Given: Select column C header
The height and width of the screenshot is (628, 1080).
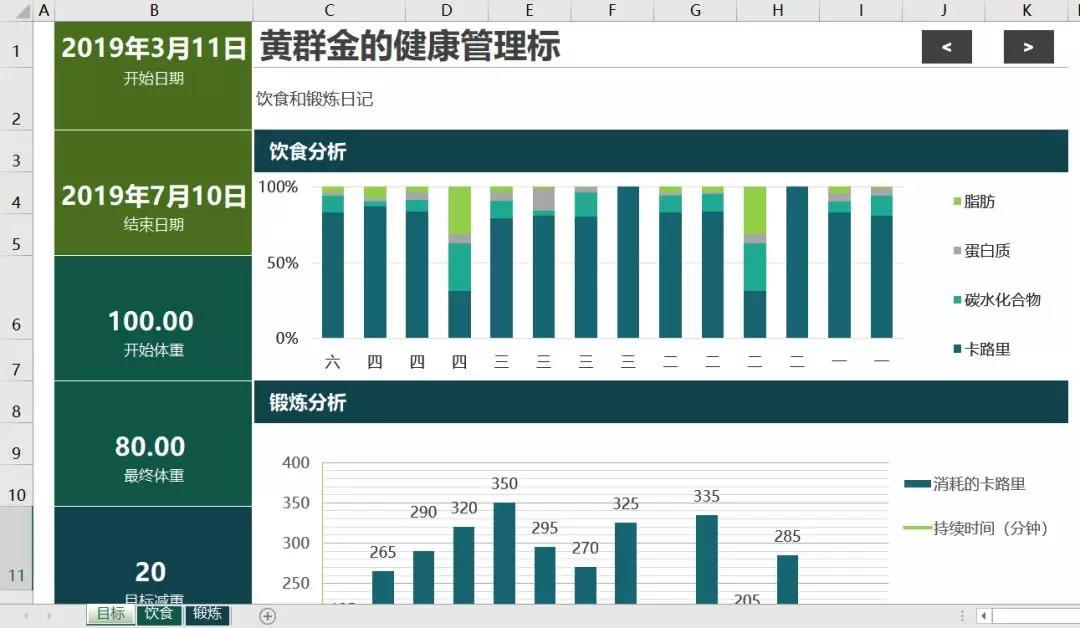Looking at the screenshot, I should pyautogui.click(x=329, y=10).
